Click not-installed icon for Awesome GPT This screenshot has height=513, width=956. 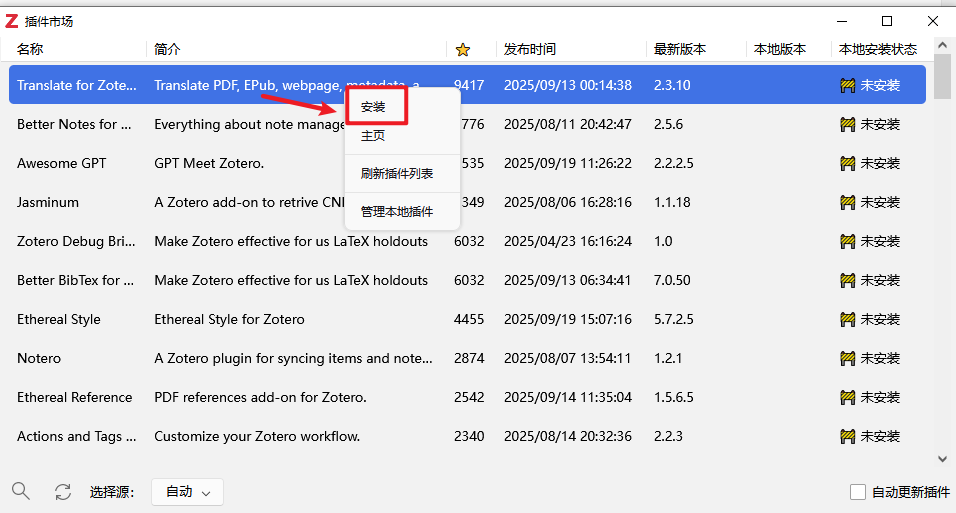[x=848, y=163]
